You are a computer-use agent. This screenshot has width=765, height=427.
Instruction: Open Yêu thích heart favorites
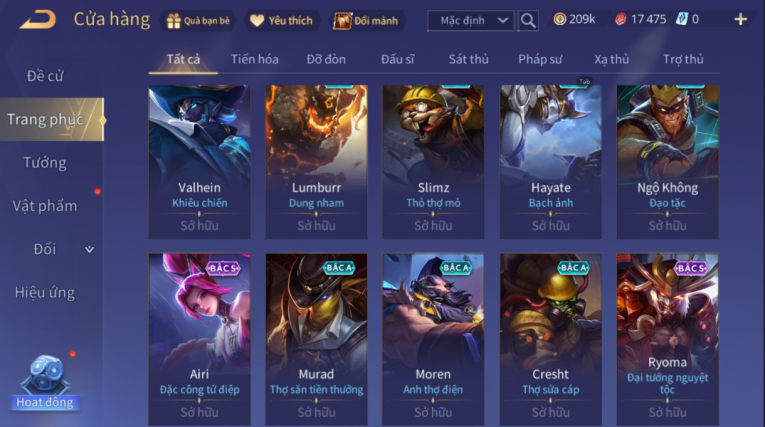[257, 20]
